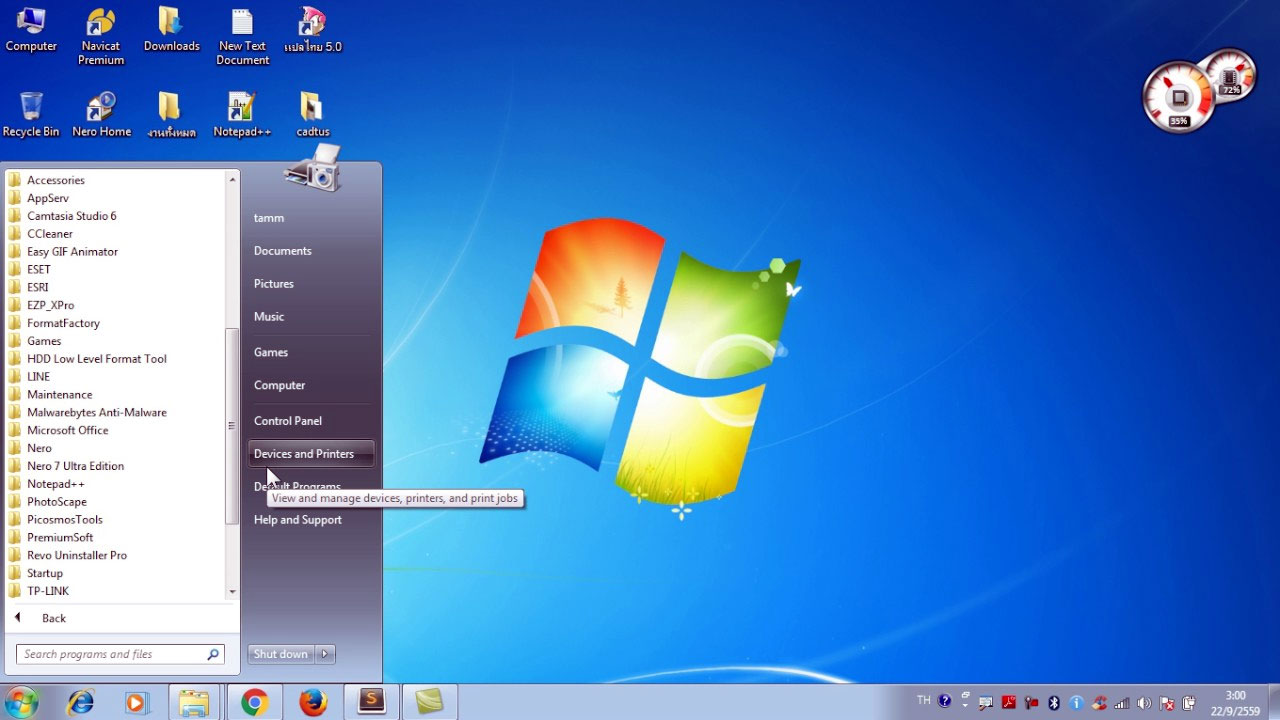Open Control Panel from the Start menu
The height and width of the screenshot is (720, 1280).
287,421
